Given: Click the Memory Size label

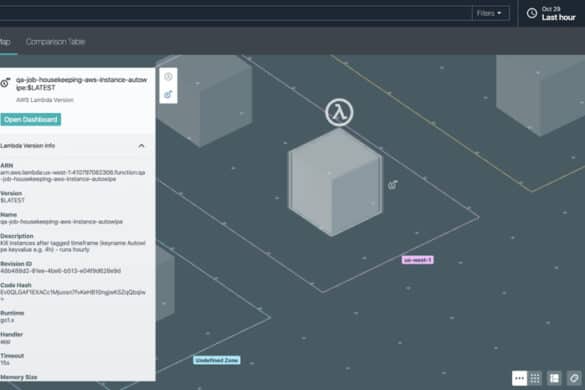Looking at the screenshot, I should (x=19, y=377).
